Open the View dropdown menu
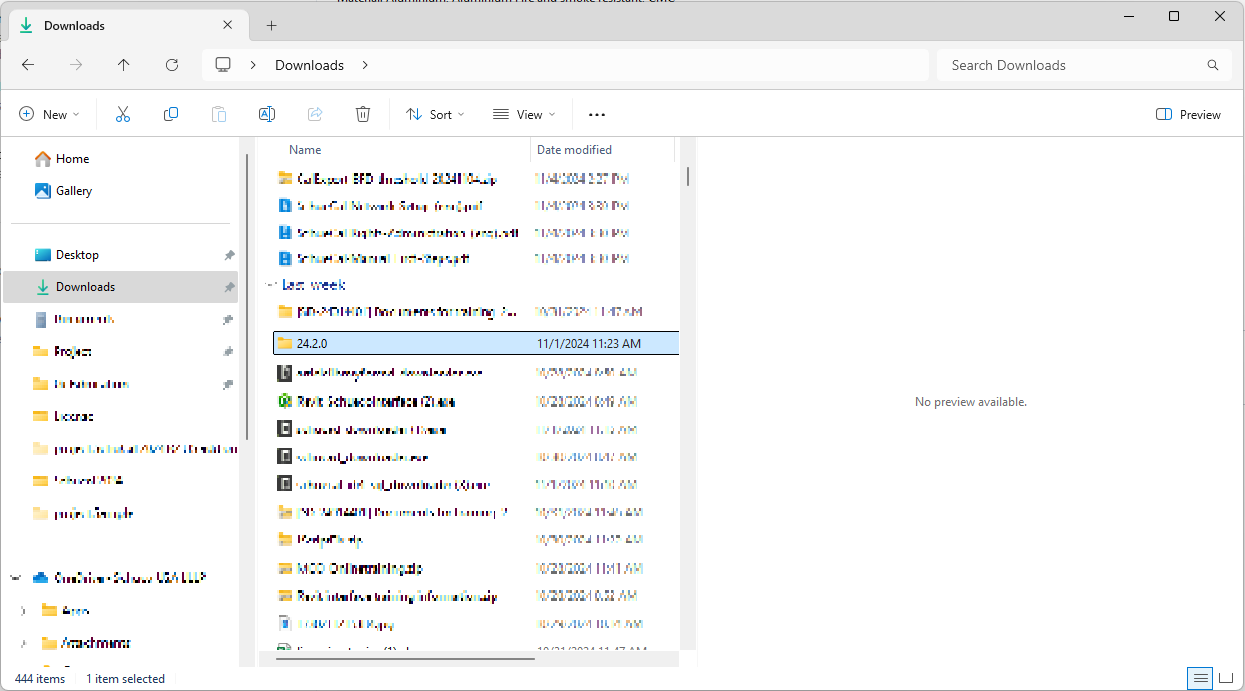The image size is (1245, 691). (524, 115)
